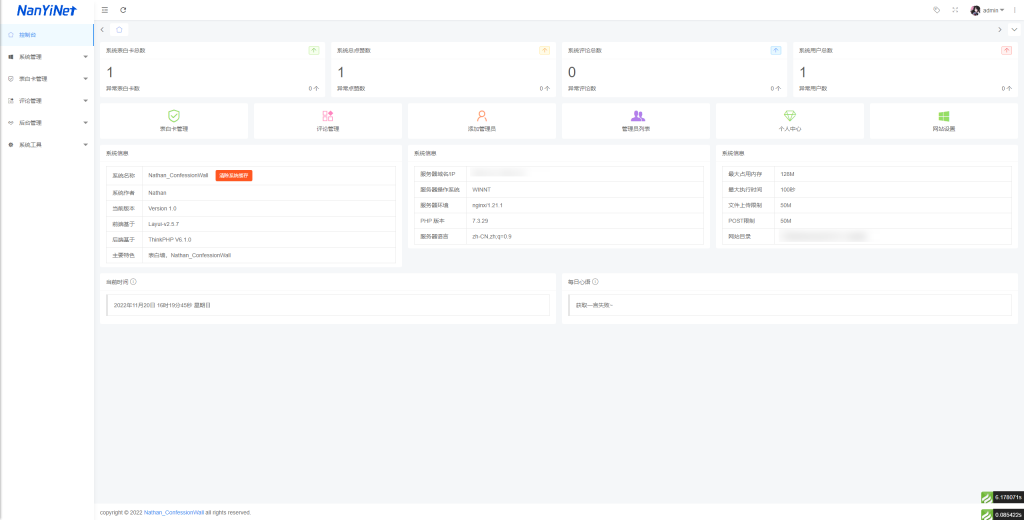
Task: Toggle the sidebar collapse hamburger icon
Action: click(x=105, y=10)
